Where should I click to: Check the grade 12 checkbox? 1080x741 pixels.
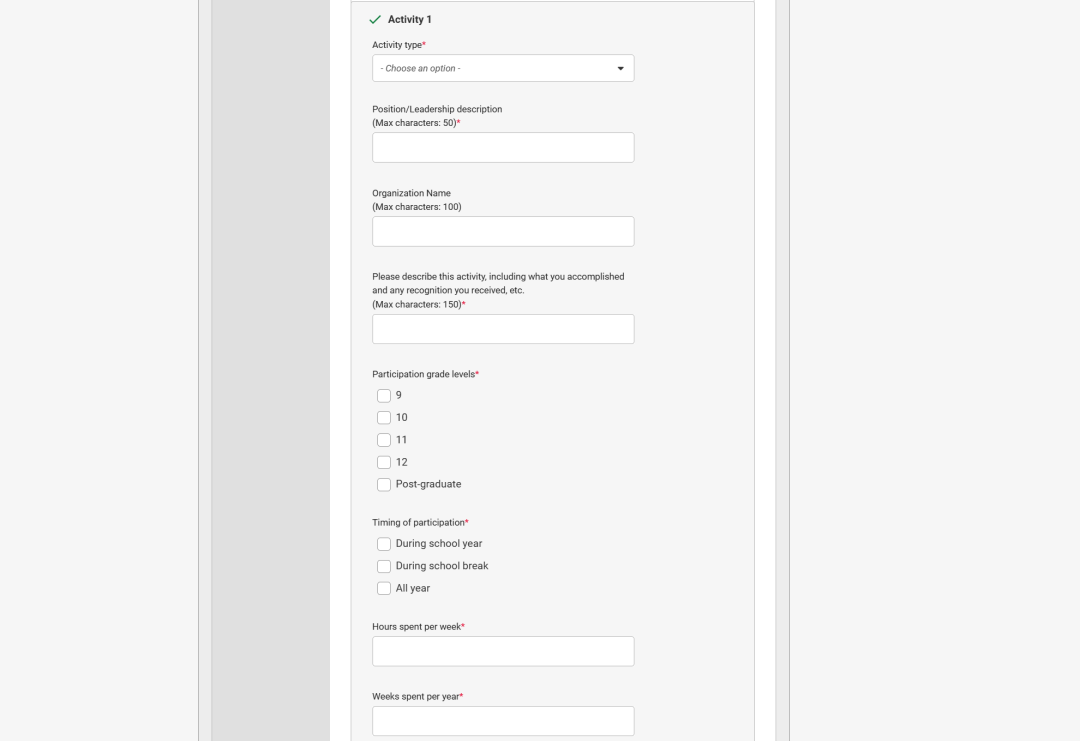(x=384, y=463)
